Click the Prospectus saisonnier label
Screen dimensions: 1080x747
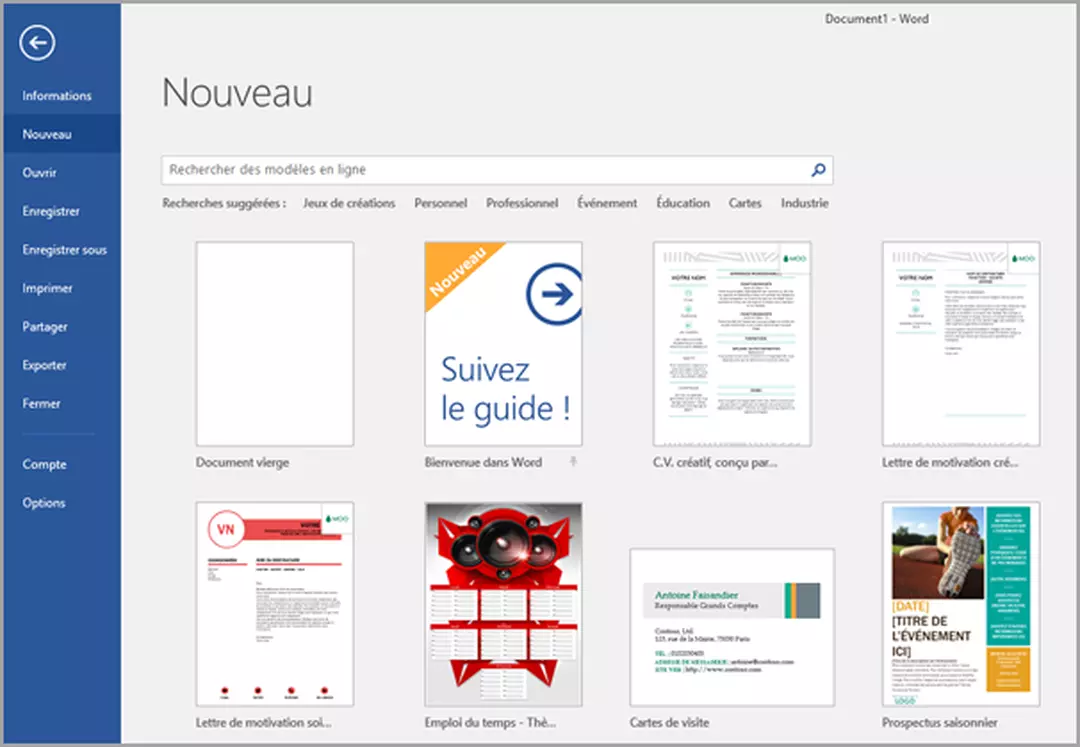click(x=939, y=723)
